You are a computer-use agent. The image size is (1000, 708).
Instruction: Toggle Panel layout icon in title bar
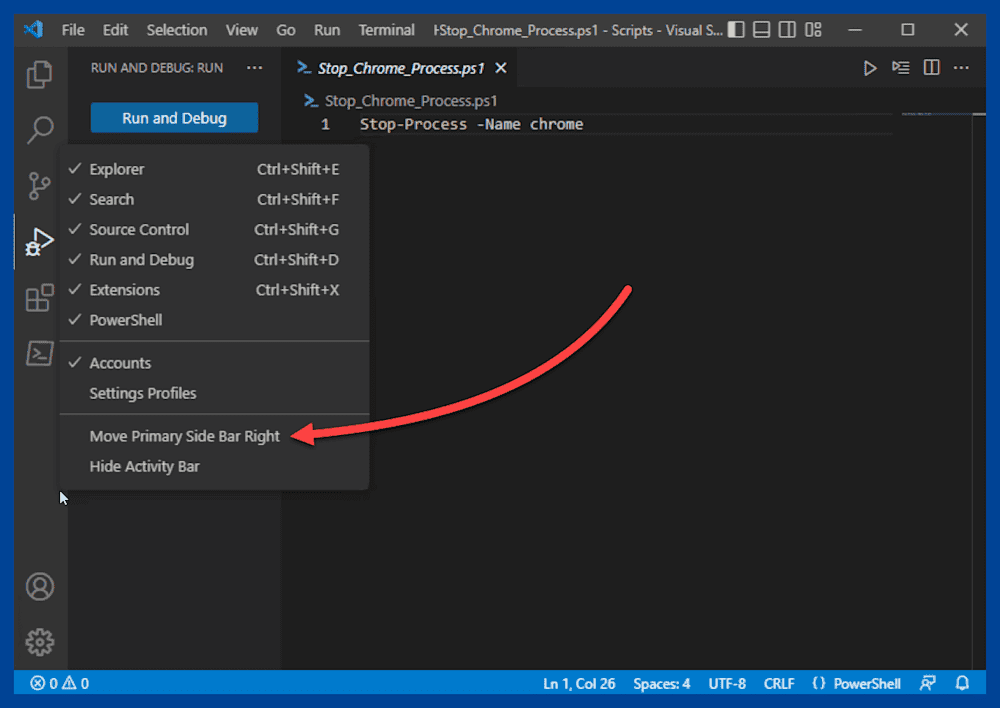tap(761, 29)
